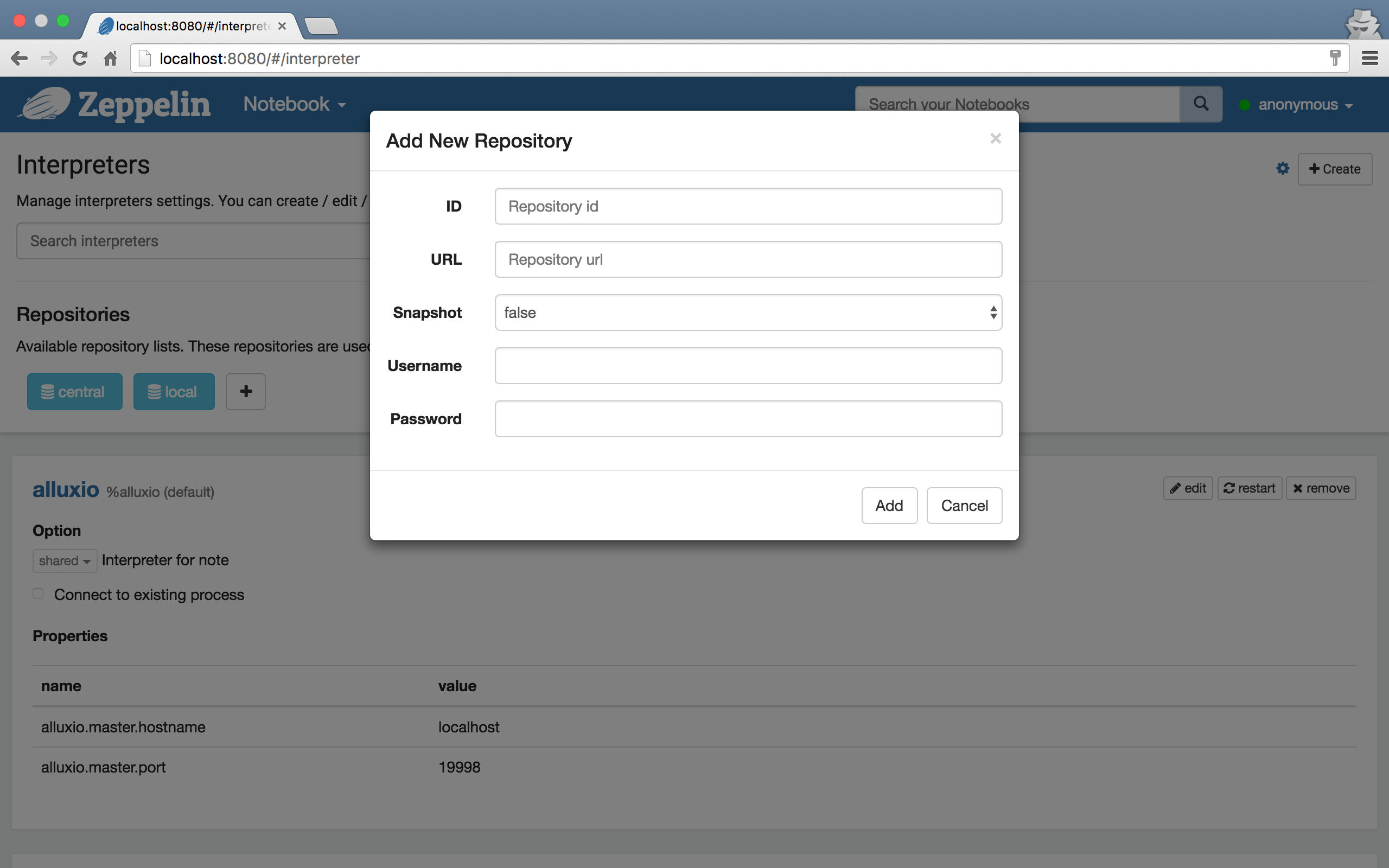Toggle Connect to existing process checkbox
1389x868 pixels.
point(39,593)
